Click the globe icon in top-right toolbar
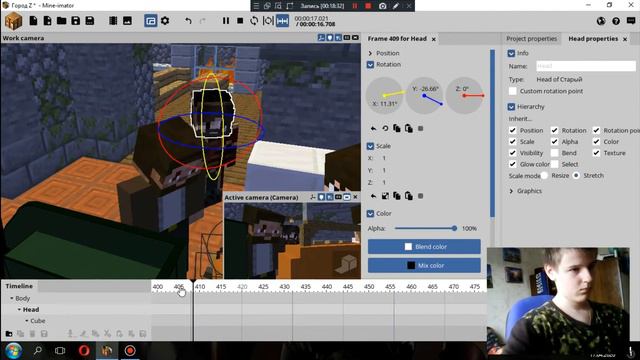The image size is (640, 360). coord(601,21)
